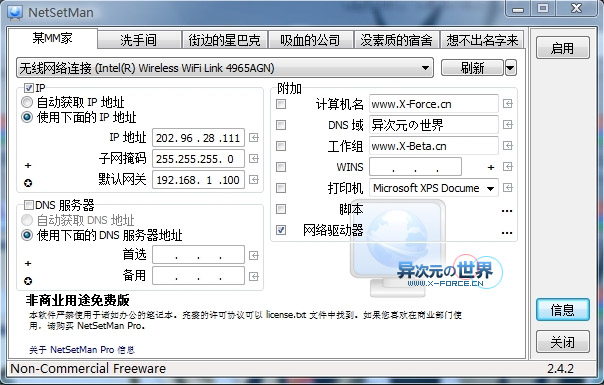Switch to the 洗手间 profile tab
This screenshot has width=604, height=385.
point(139,40)
